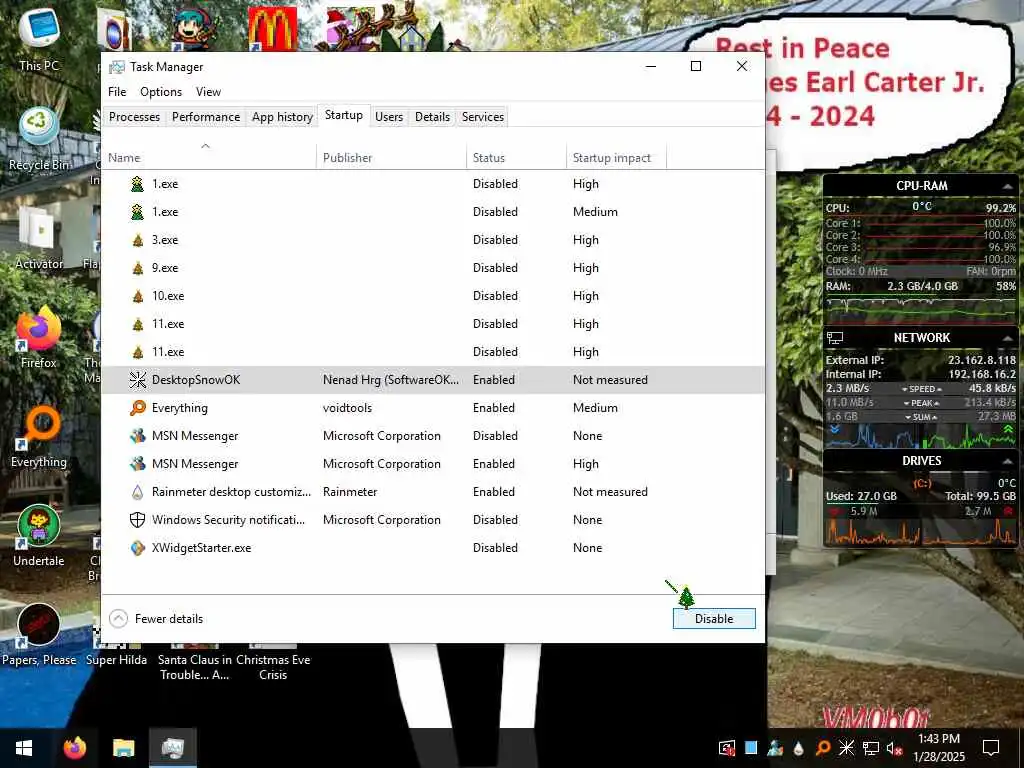Select the XWidgetStarter.exe row name

coord(201,548)
